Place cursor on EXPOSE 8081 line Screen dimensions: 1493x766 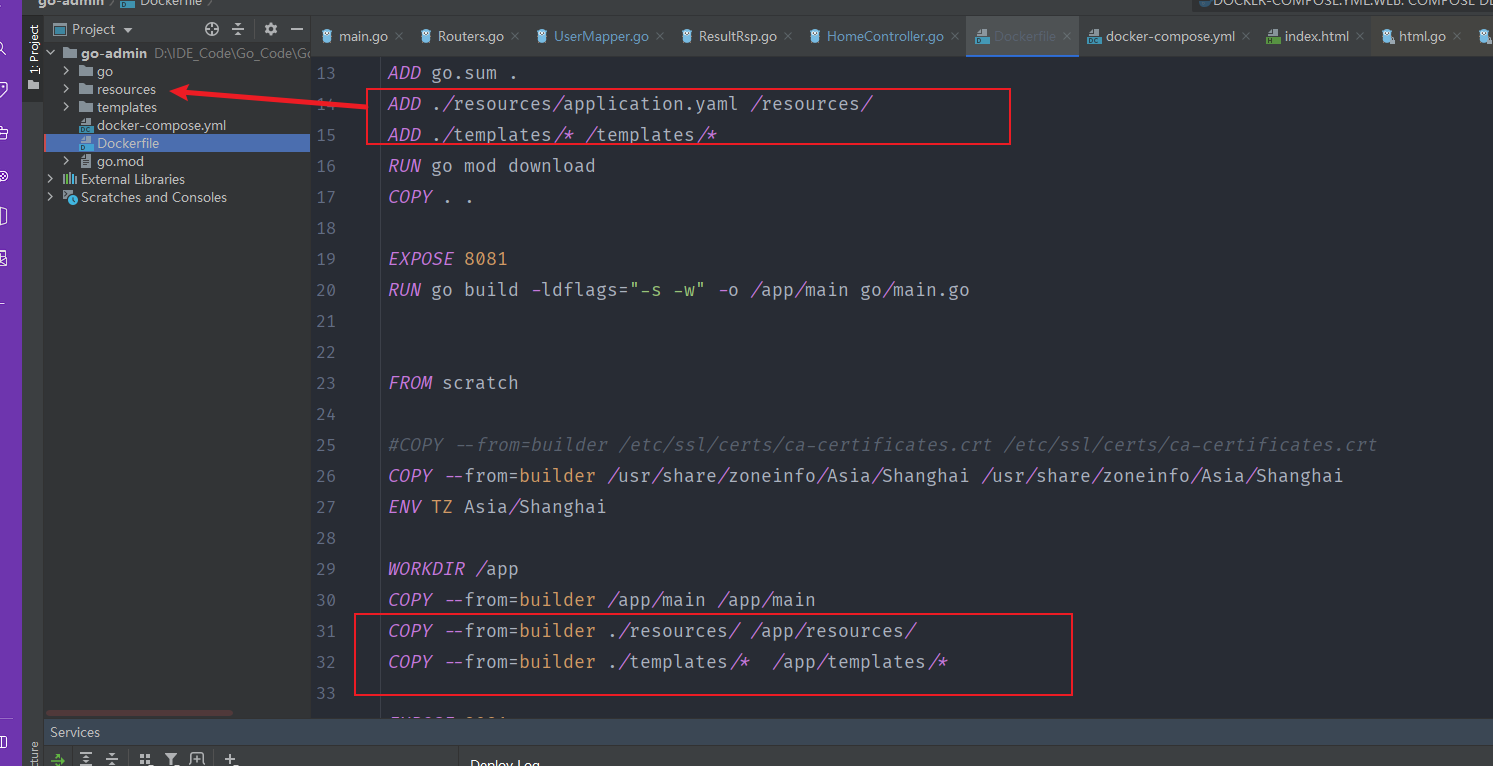[448, 259]
